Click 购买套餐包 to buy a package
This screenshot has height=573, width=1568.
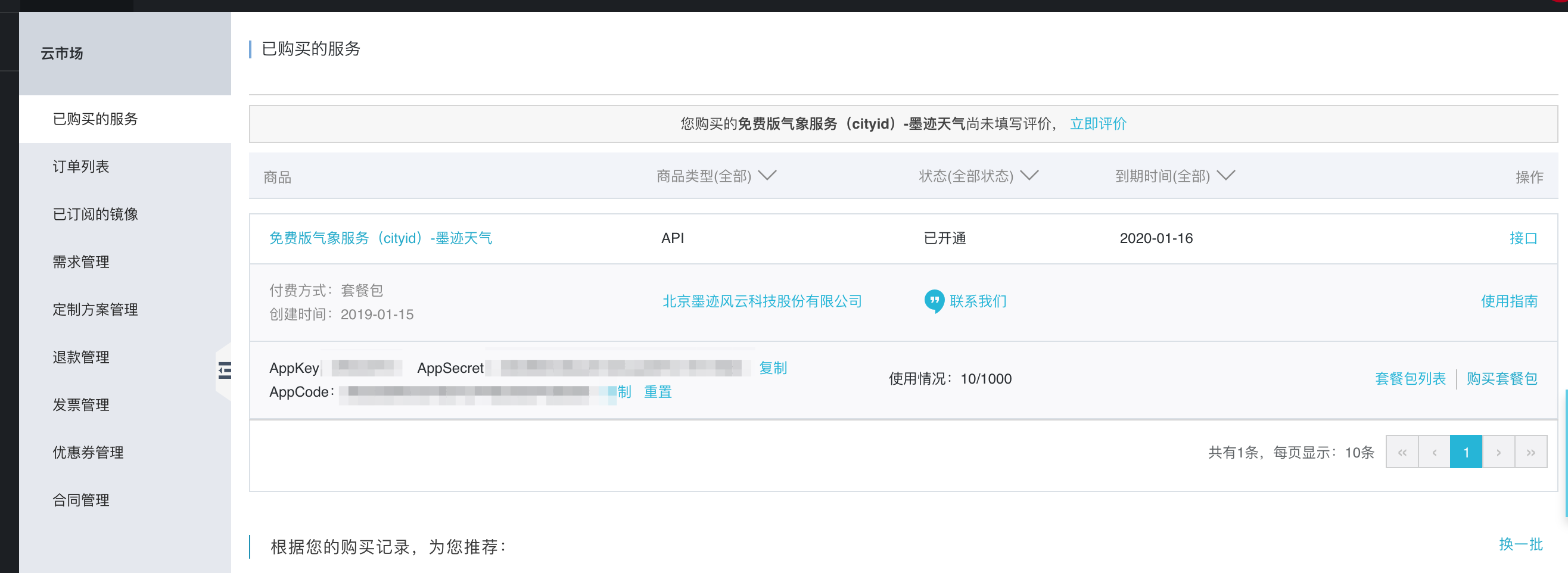tap(1502, 378)
